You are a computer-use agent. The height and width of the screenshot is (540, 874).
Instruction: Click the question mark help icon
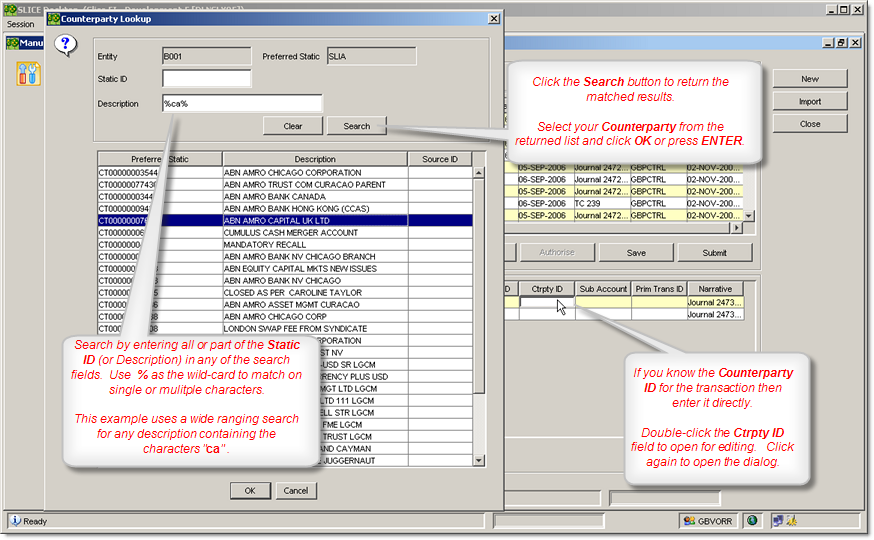(65, 45)
